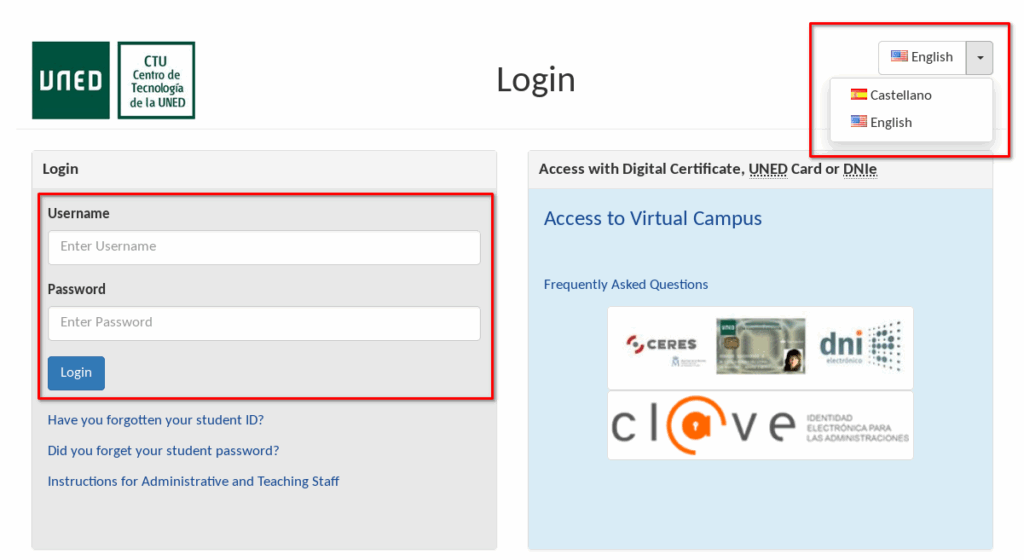Screen dimensions: 1024x560
Task: Focus the Enter Password field
Action: pos(264,323)
